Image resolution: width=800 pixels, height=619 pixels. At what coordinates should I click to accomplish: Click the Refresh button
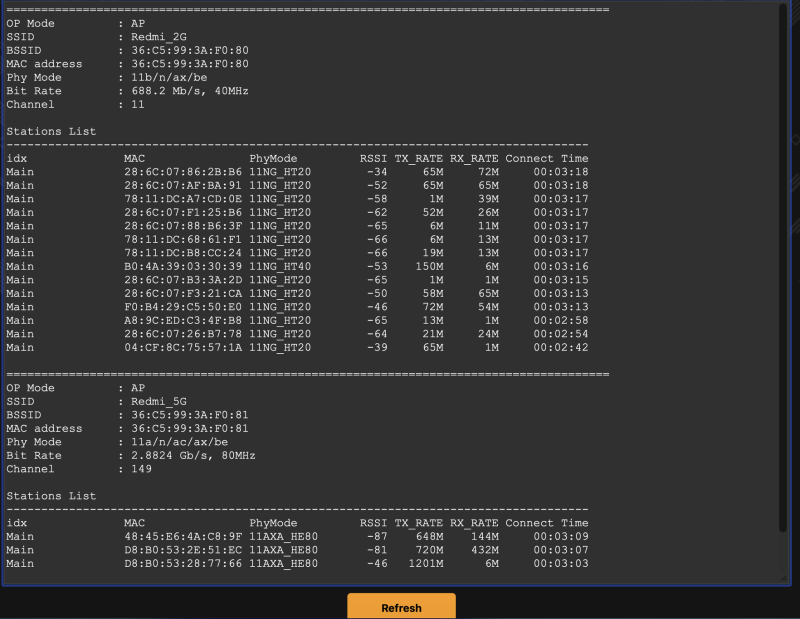(x=402, y=607)
